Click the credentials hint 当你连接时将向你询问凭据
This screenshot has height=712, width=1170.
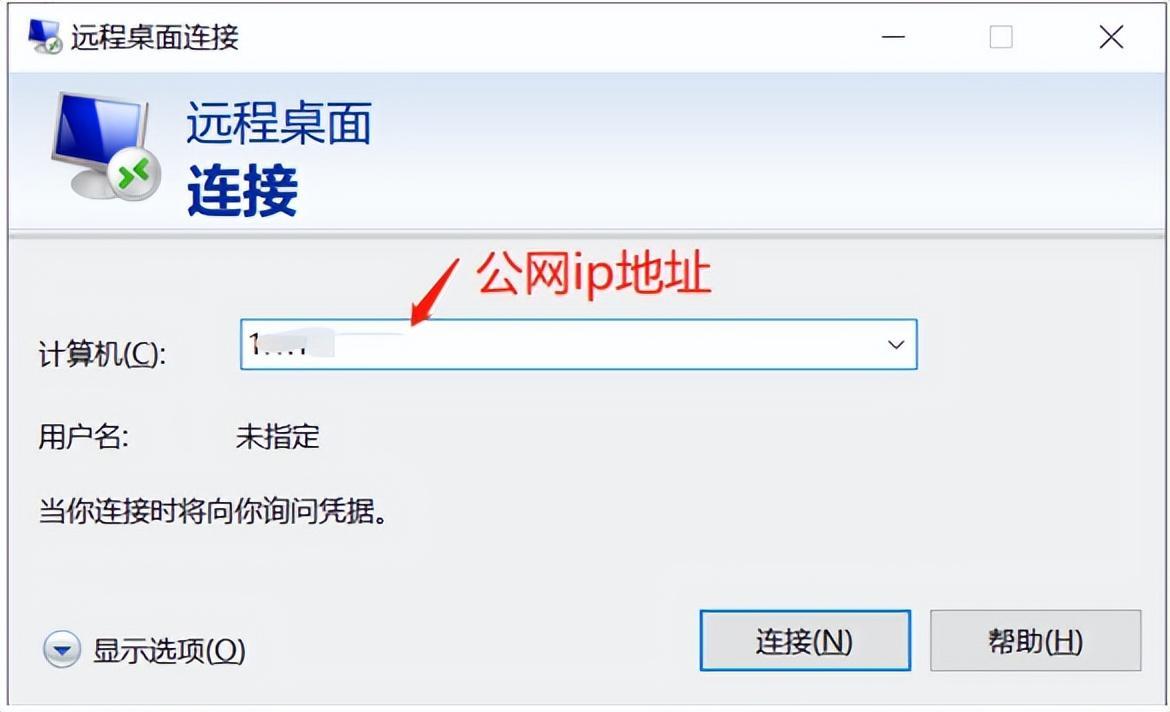pyautogui.click(x=213, y=511)
